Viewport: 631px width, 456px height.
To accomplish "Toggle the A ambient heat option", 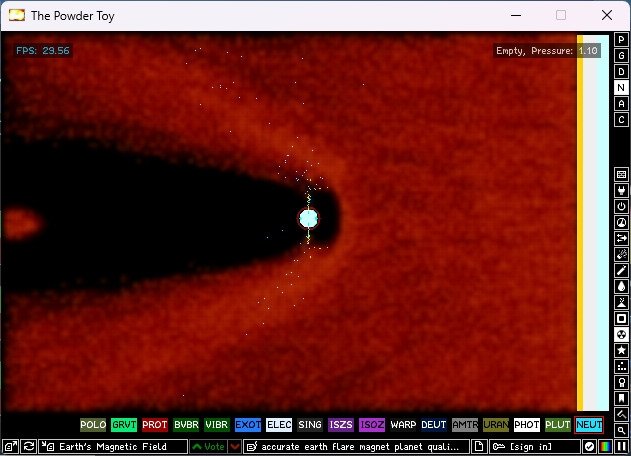I will tap(621, 104).
